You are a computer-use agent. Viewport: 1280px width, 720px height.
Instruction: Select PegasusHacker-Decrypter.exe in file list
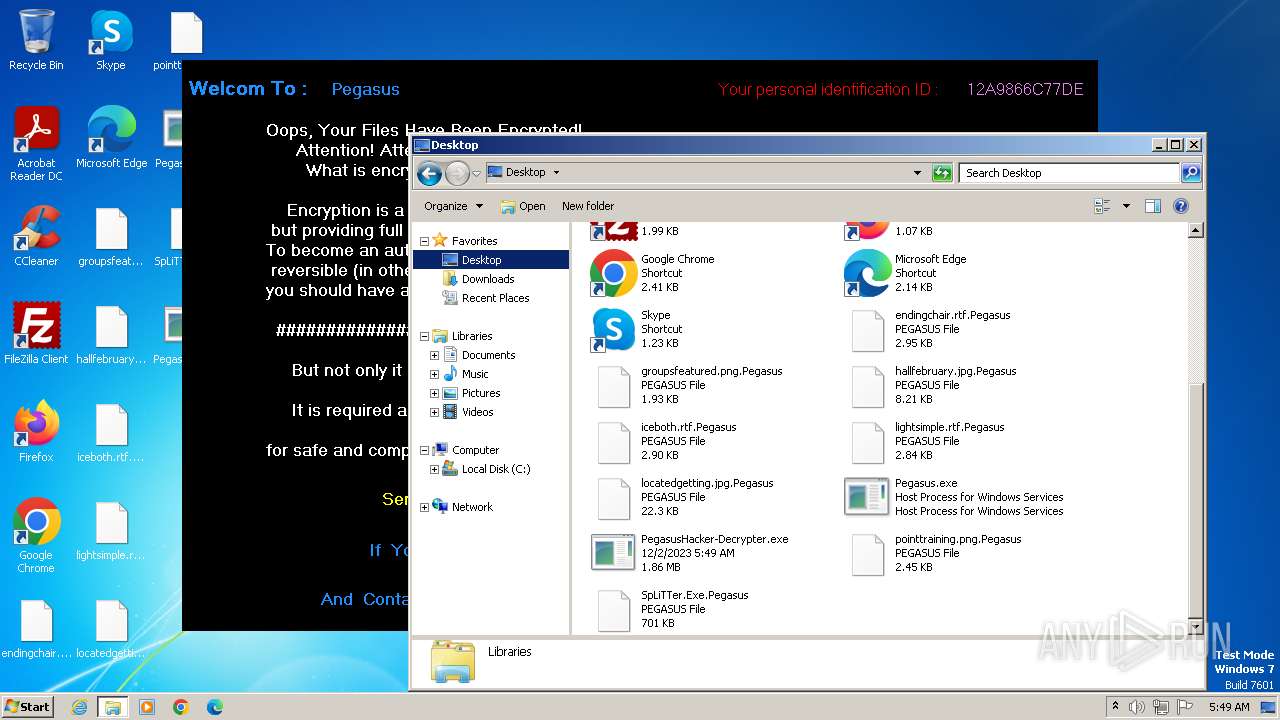pos(689,553)
